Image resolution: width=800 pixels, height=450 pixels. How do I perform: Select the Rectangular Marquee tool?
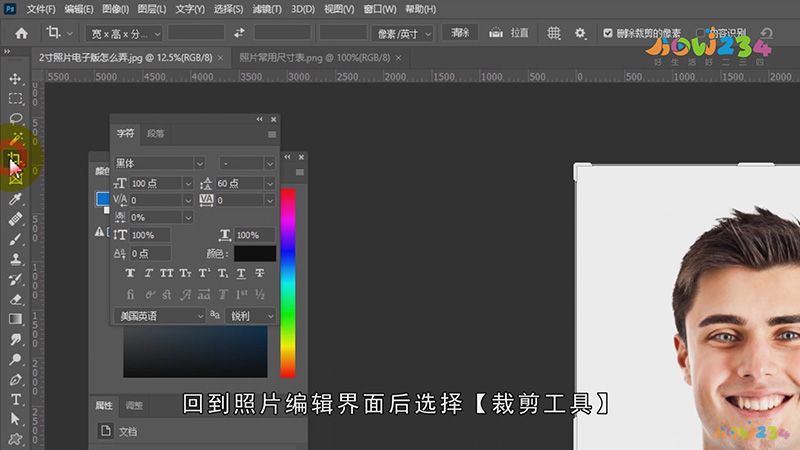tap(15, 98)
